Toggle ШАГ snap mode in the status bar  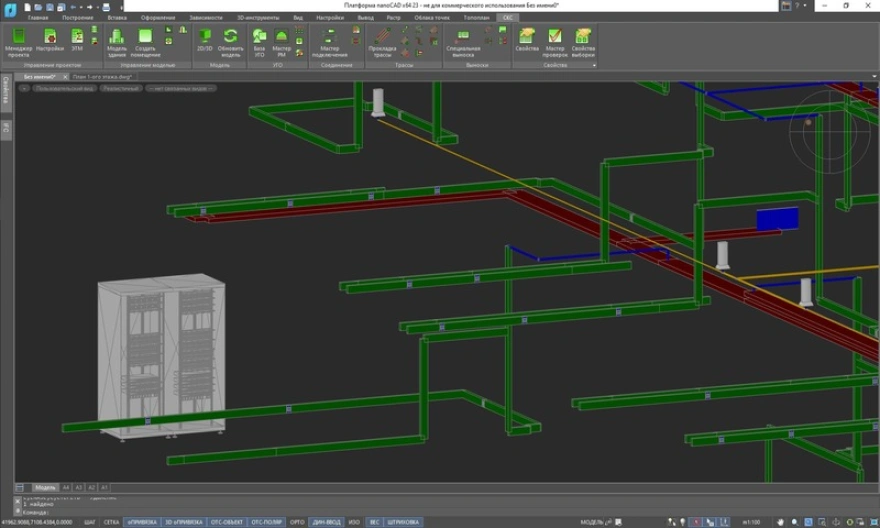point(90,522)
